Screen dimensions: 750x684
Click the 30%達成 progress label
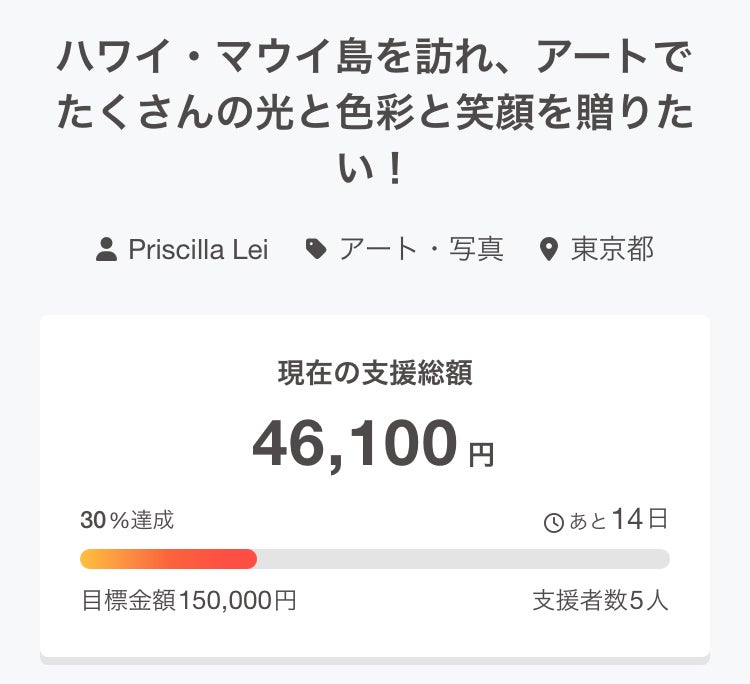pyautogui.click(x=127, y=520)
